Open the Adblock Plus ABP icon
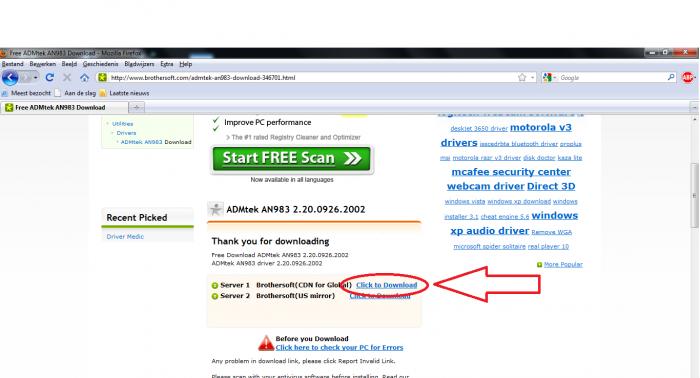This screenshot has height=378, width=700. point(688,78)
